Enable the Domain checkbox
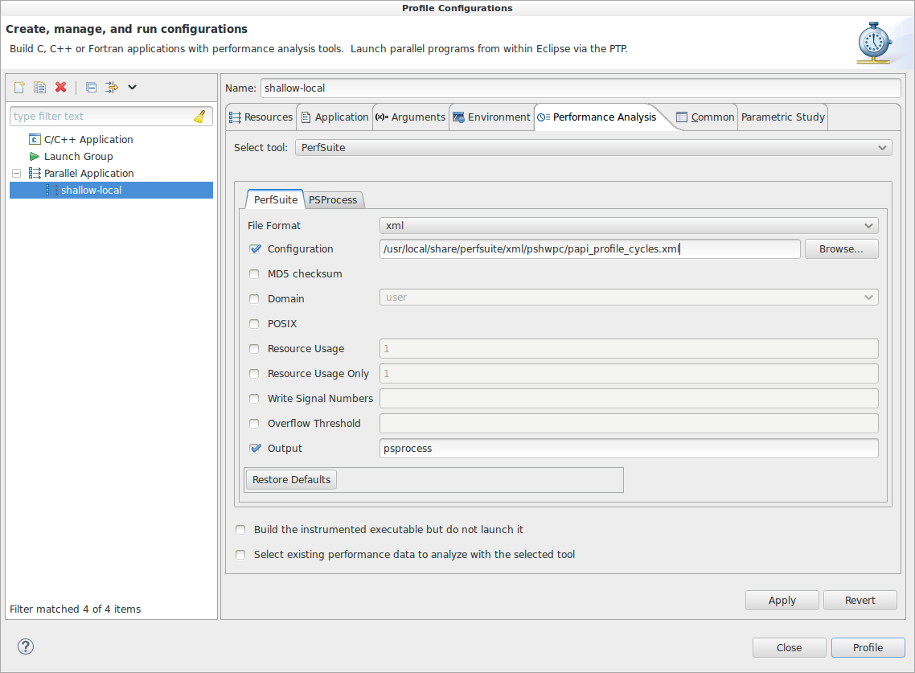This screenshot has height=673, width=915. coord(254,299)
